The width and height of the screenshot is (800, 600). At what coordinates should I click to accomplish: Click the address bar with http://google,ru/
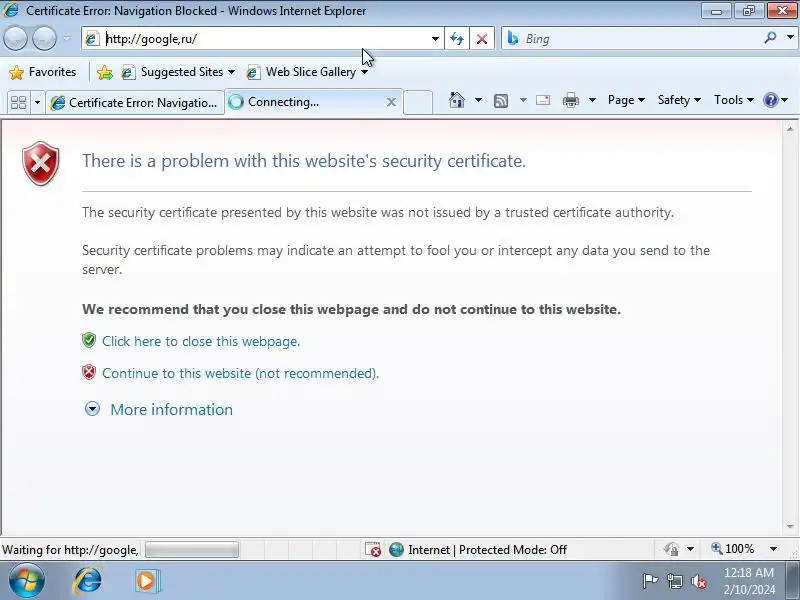[x=263, y=39]
